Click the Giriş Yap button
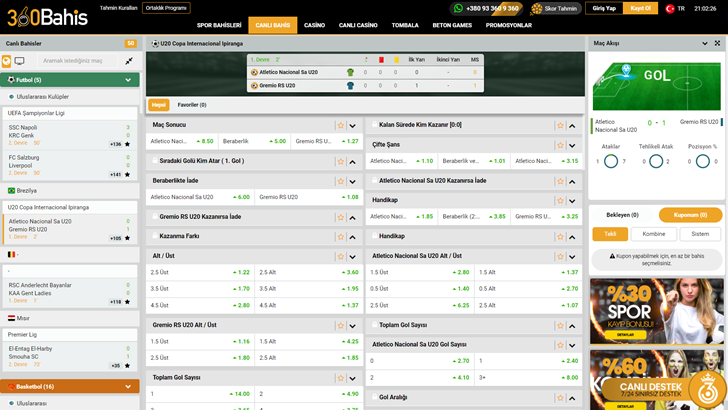 pyautogui.click(x=604, y=8)
